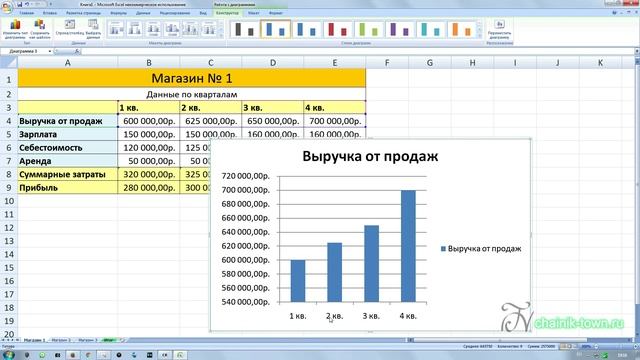Open the View (Вид) ribbon tab

click(x=203, y=13)
